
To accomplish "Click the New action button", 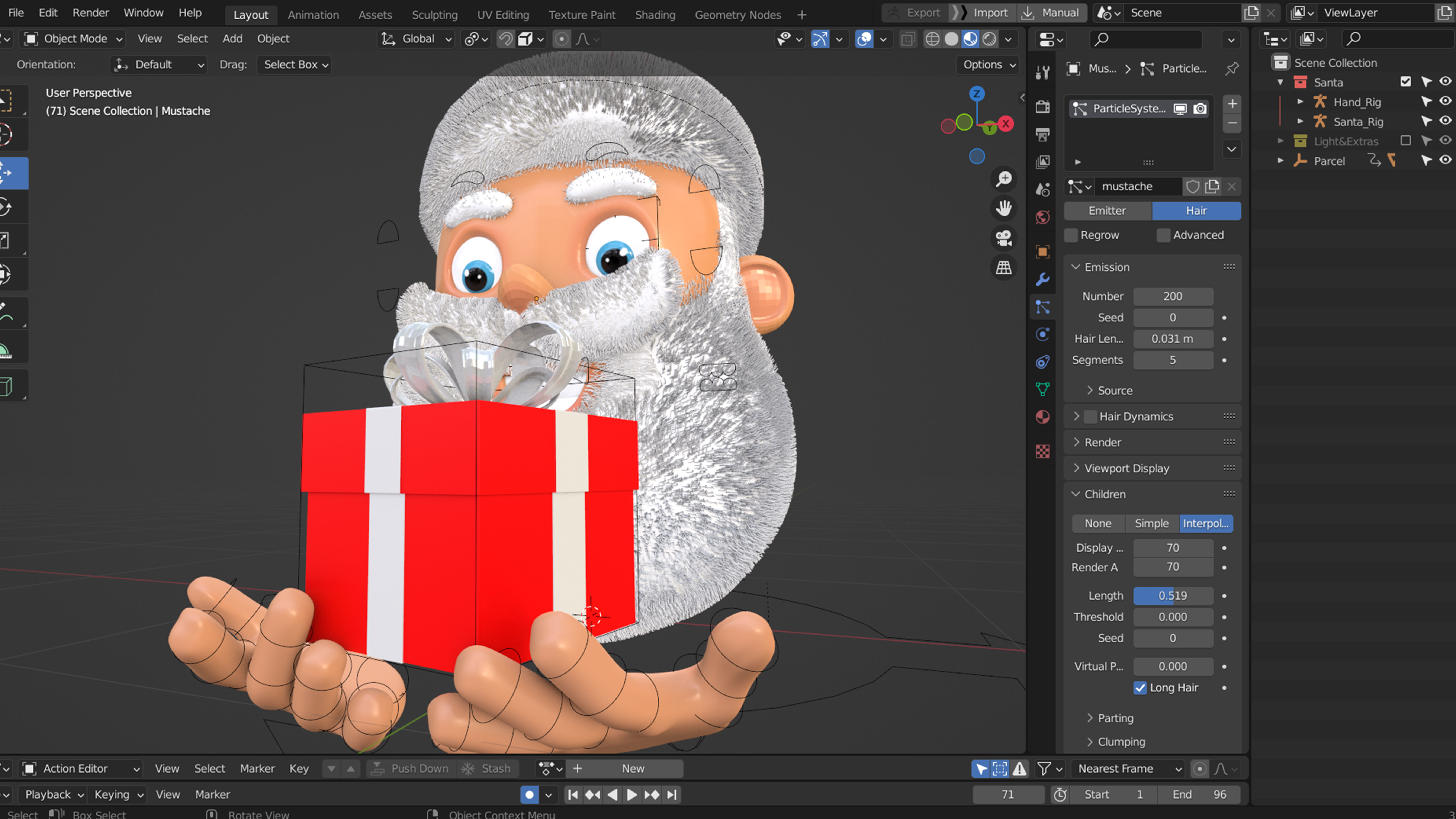I will [x=625, y=769].
